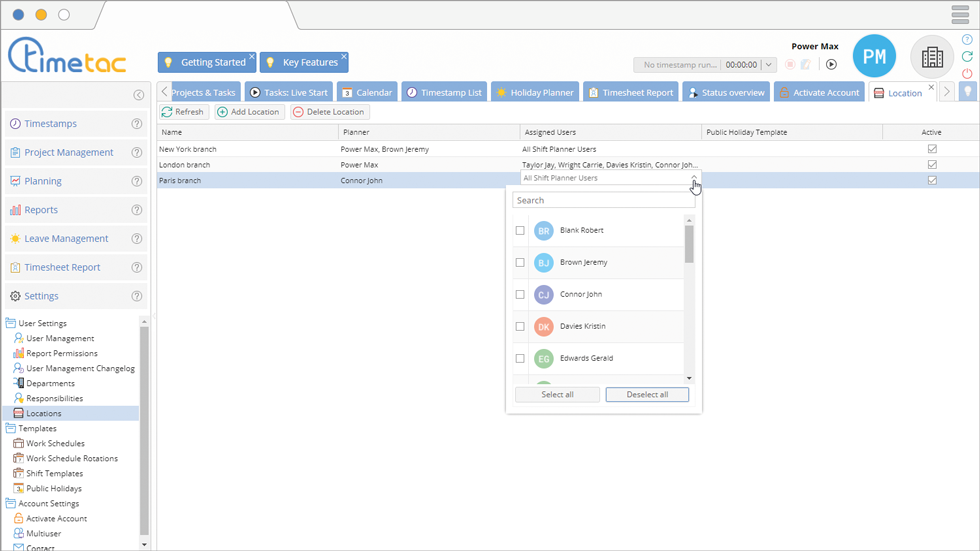The image size is (980, 551).
Task: Open help icon beside Timestamps
Action: pos(136,124)
